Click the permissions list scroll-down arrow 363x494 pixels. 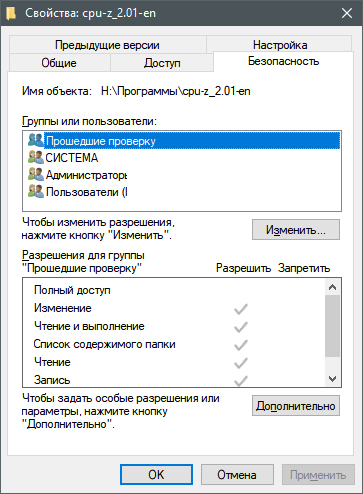tap(332, 379)
